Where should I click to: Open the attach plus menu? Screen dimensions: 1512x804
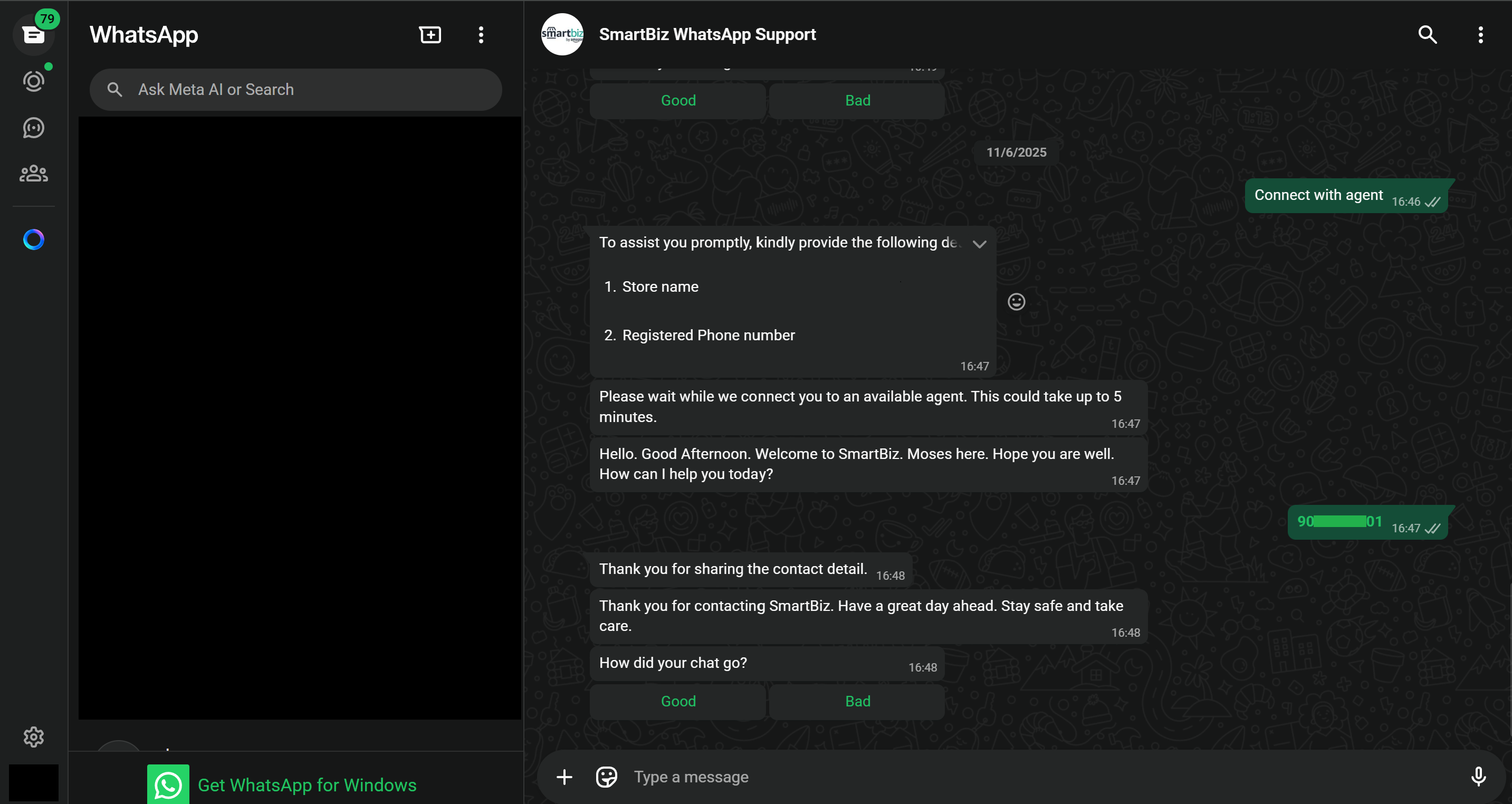click(564, 777)
